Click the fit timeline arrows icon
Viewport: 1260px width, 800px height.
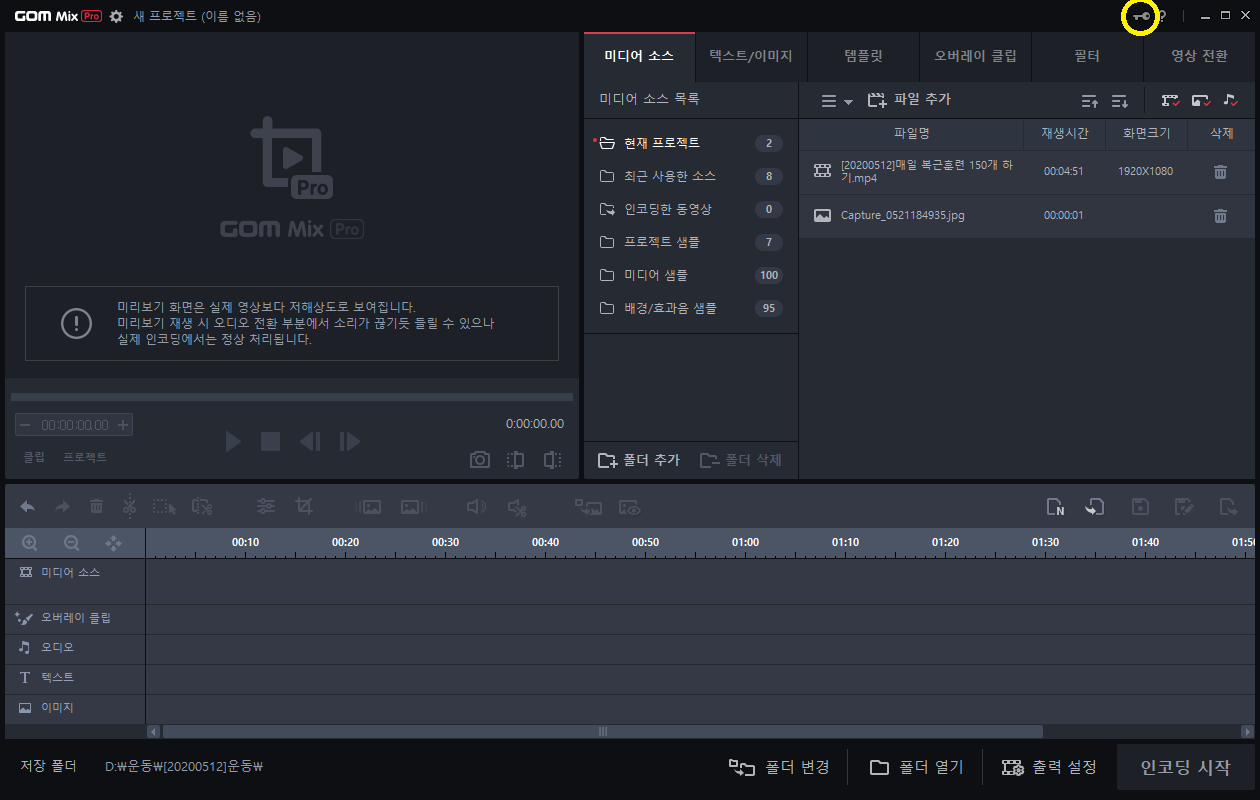tap(113, 543)
